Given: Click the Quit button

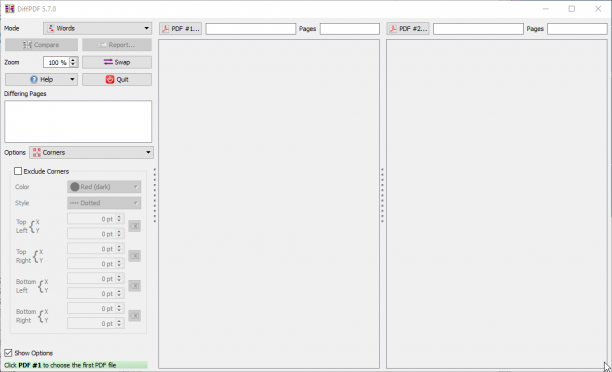Looking at the screenshot, I should click(x=117, y=79).
